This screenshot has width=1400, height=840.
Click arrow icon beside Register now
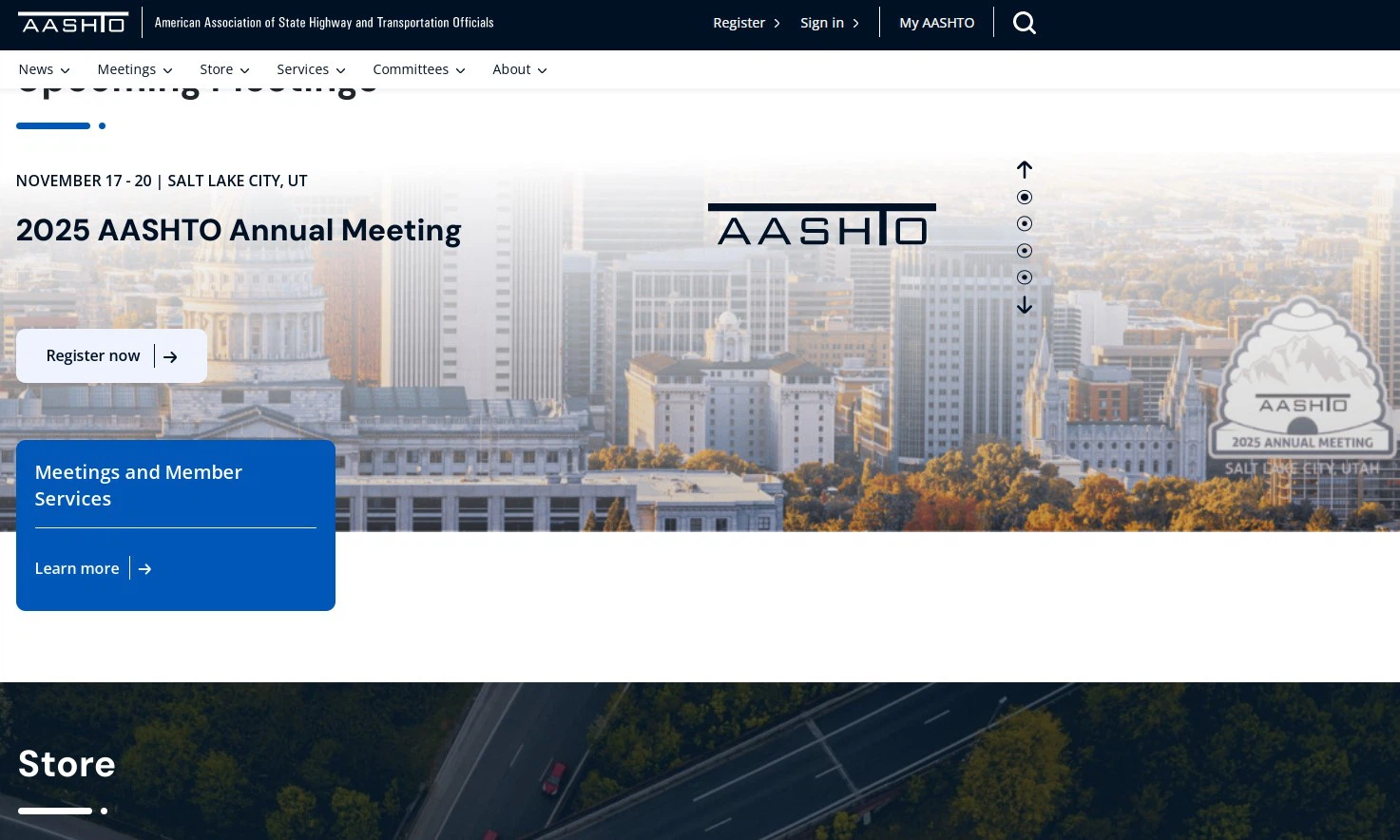pyautogui.click(x=170, y=357)
